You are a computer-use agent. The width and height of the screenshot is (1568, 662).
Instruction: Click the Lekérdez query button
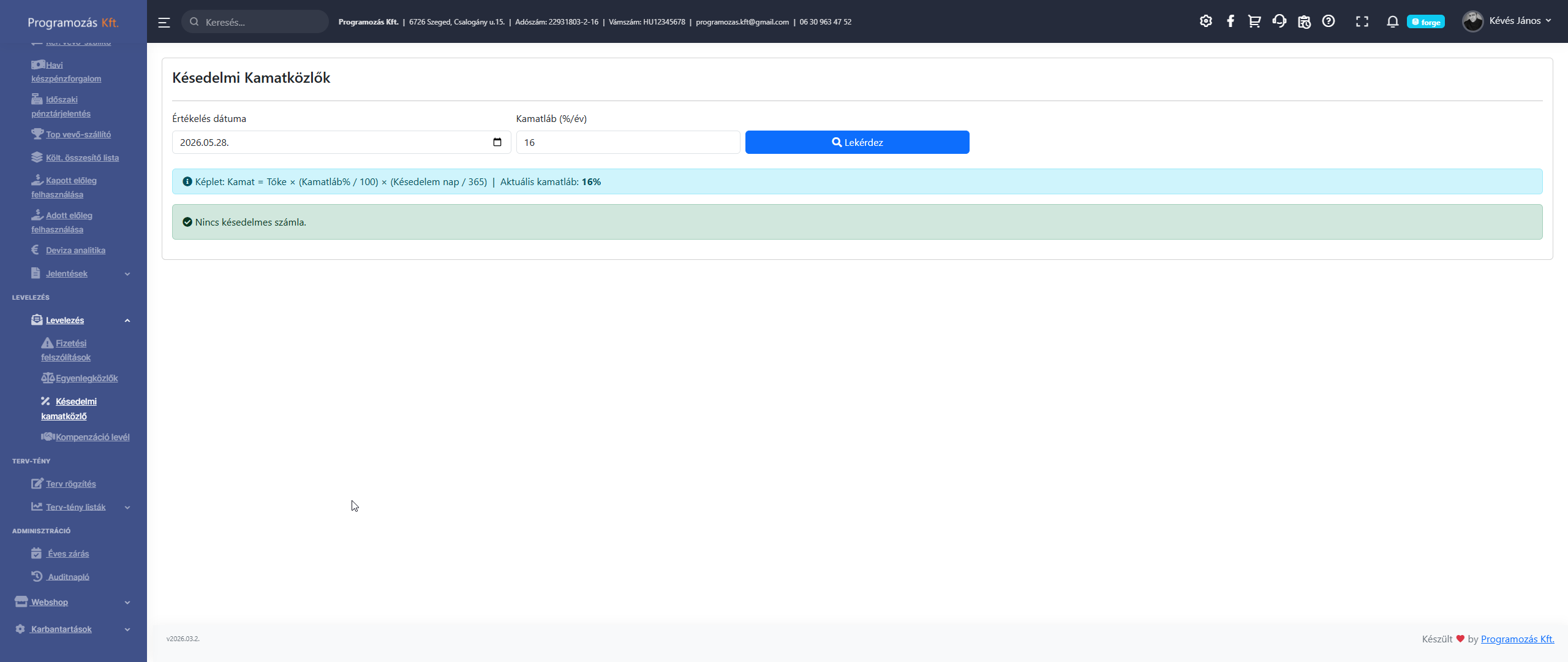pyautogui.click(x=857, y=142)
